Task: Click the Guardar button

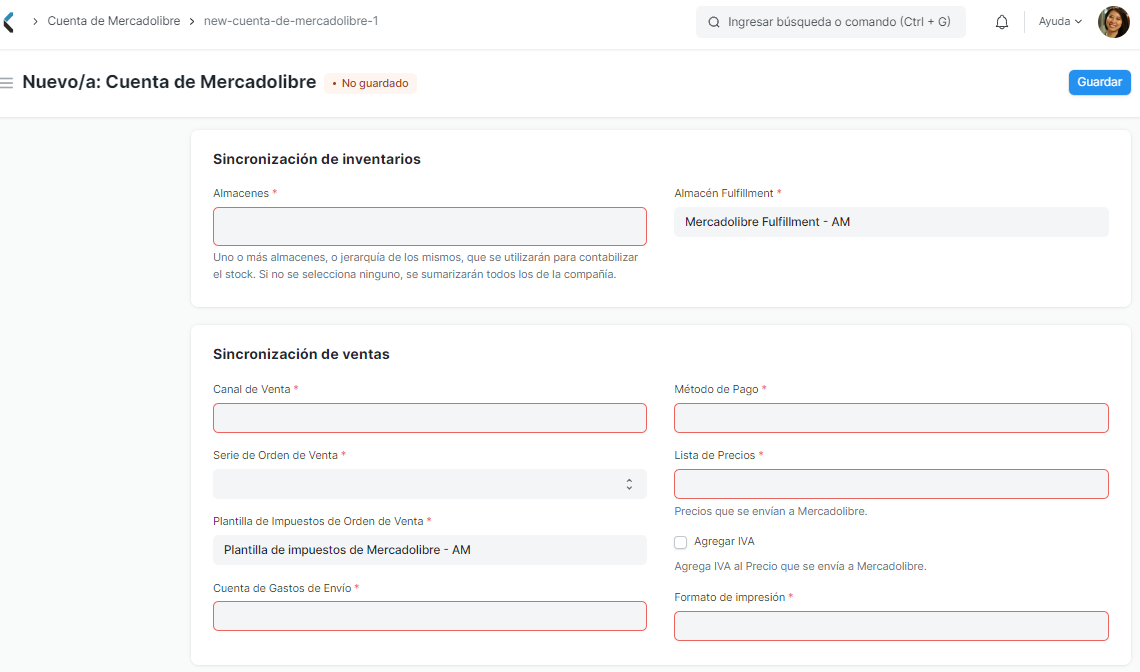Action: pyautogui.click(x=1099, y=82)
